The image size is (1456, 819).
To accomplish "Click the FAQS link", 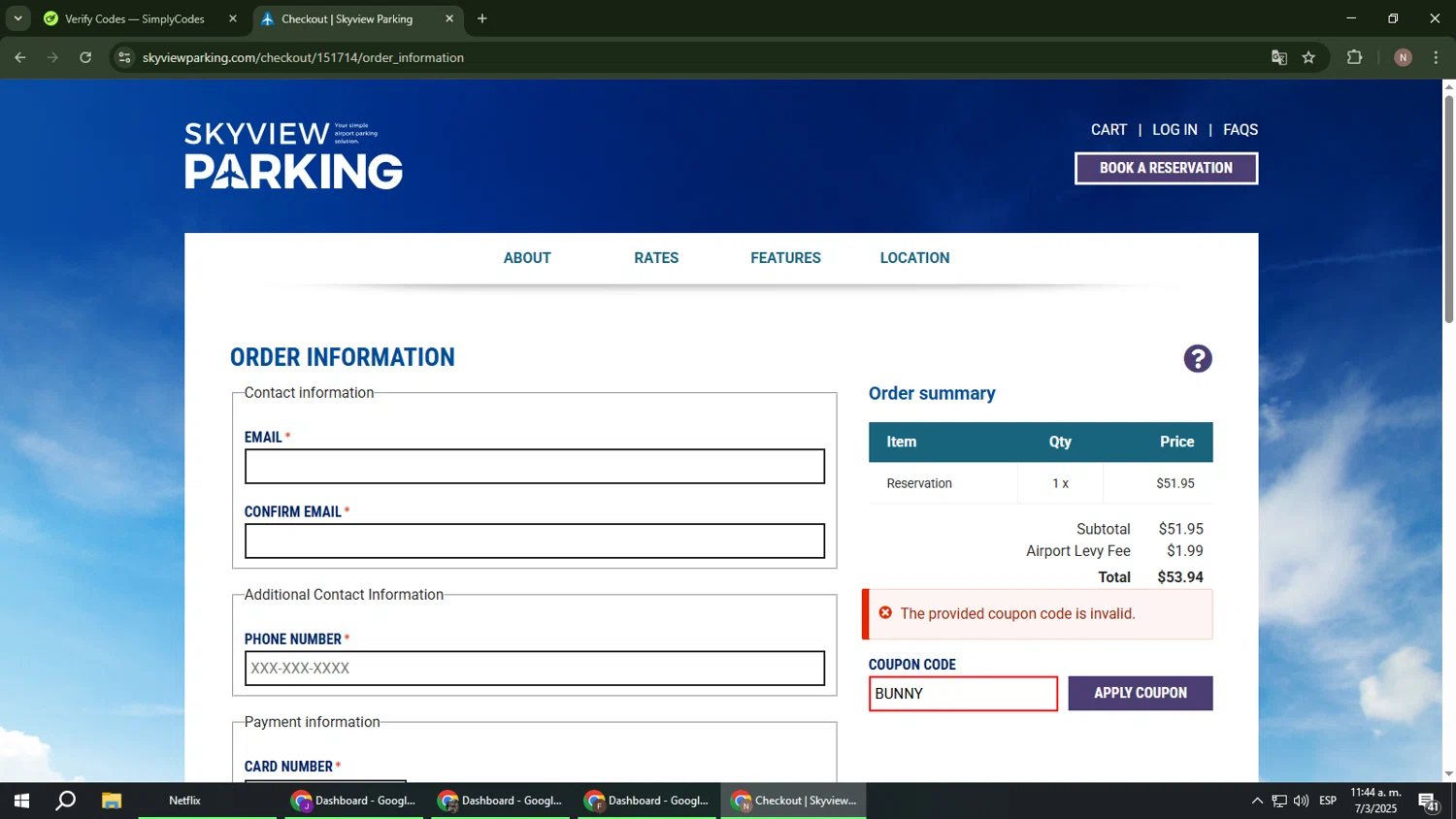I will point(1241,130).
